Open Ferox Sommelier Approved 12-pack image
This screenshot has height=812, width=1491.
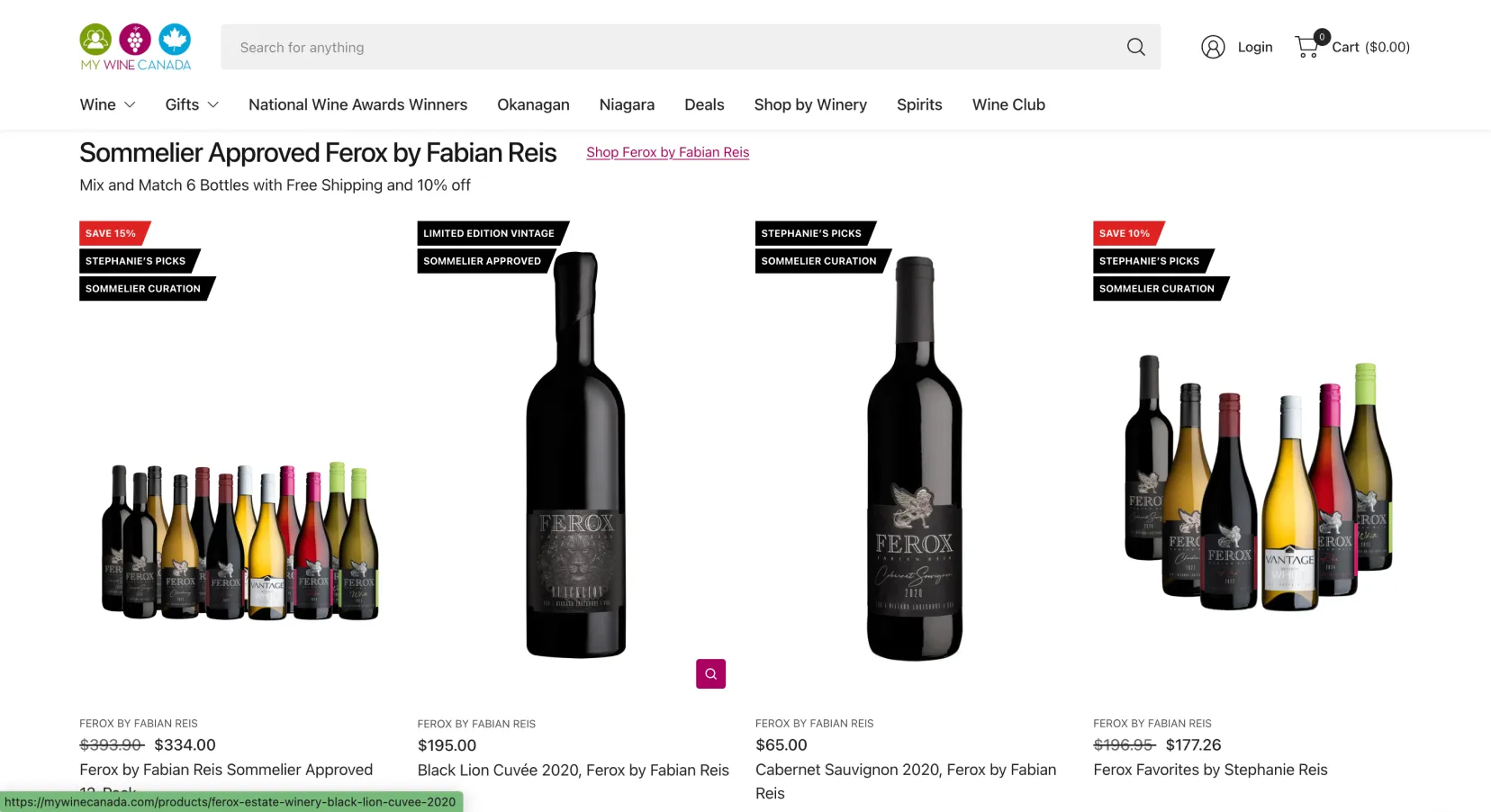[240, 540]
